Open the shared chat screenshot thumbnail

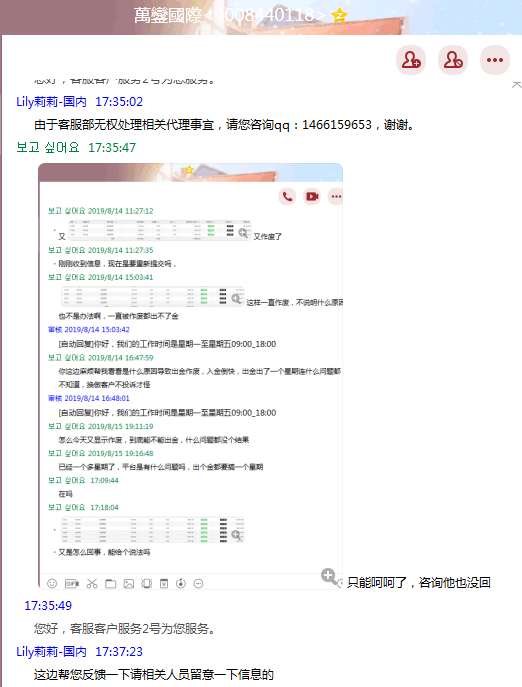(191, 376)
